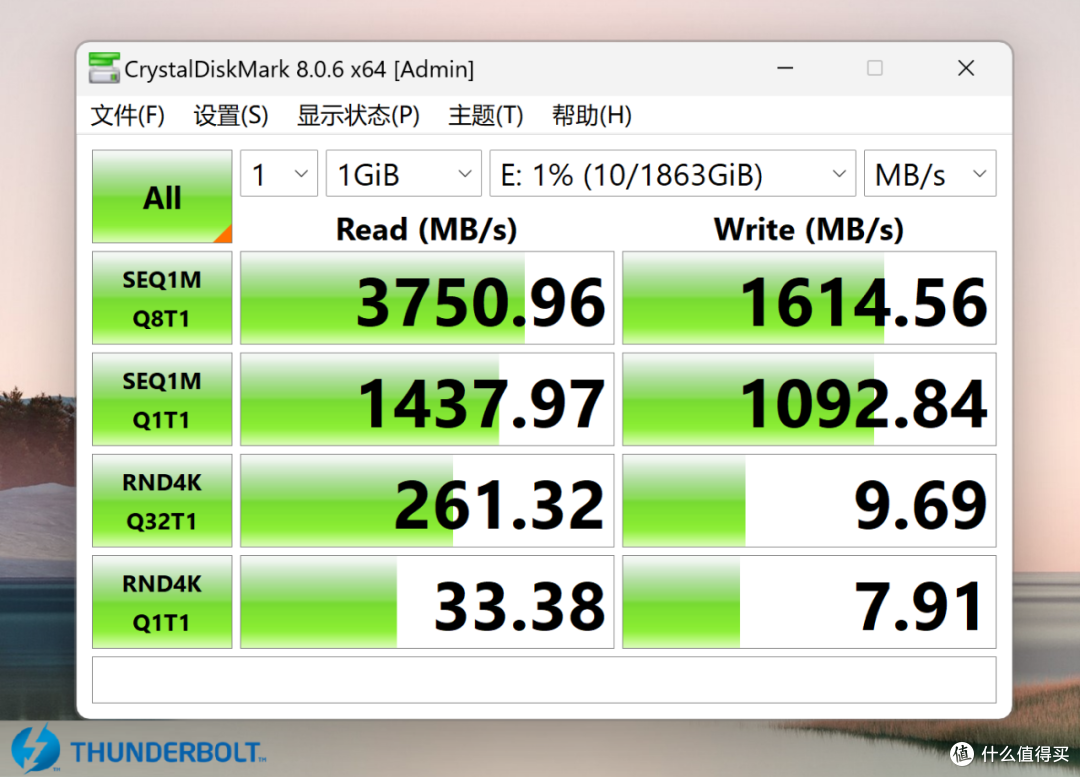1080x777 pixels.
Task: Click the CrystalDiskMark app icon in title bar
Action: 105,68
